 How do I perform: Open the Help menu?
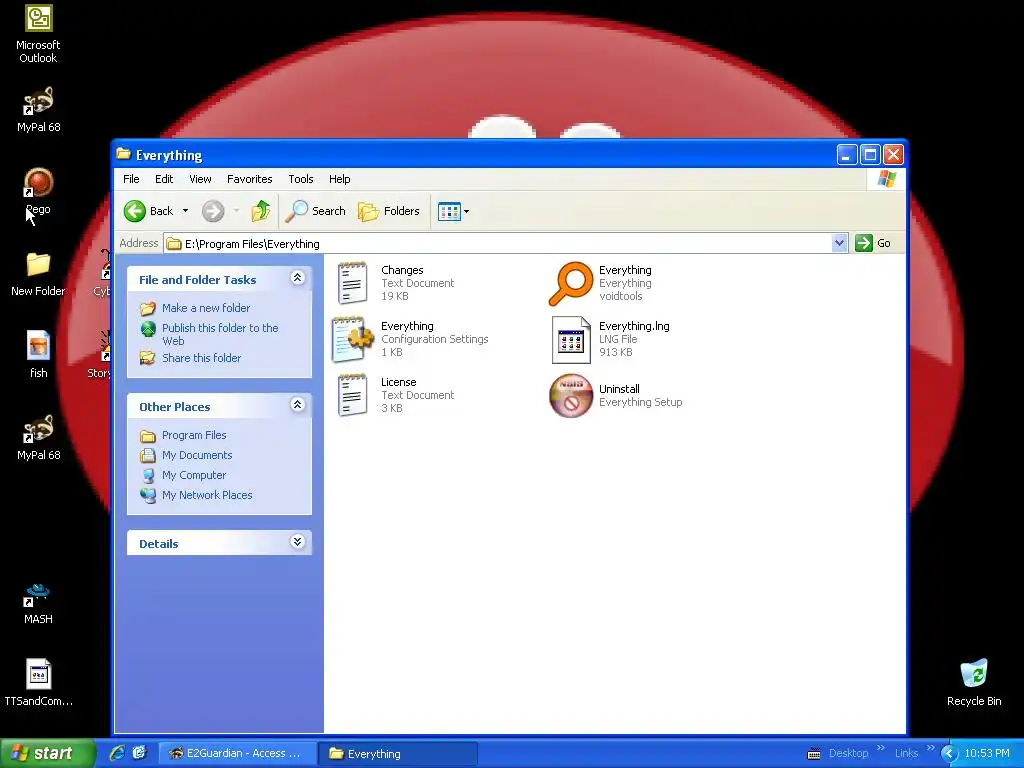click(339, 179)
